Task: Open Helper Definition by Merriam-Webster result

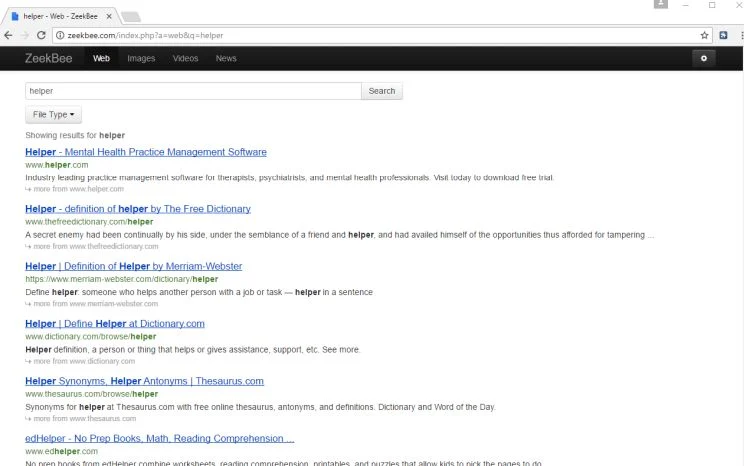Action: coord(134,266)
